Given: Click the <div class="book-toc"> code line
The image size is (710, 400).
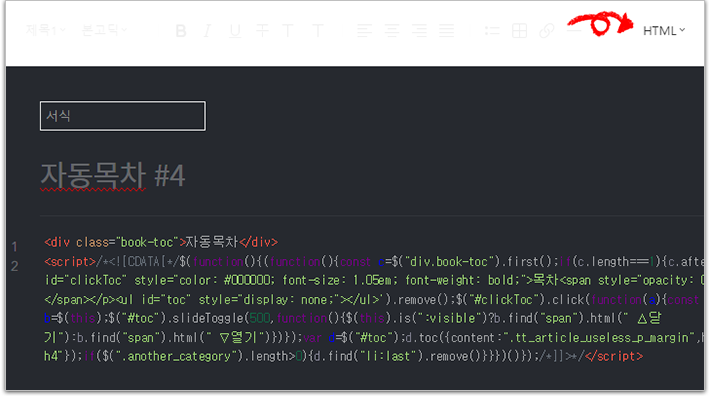Looking at the screenshot, I should click(x=161, y=242).
